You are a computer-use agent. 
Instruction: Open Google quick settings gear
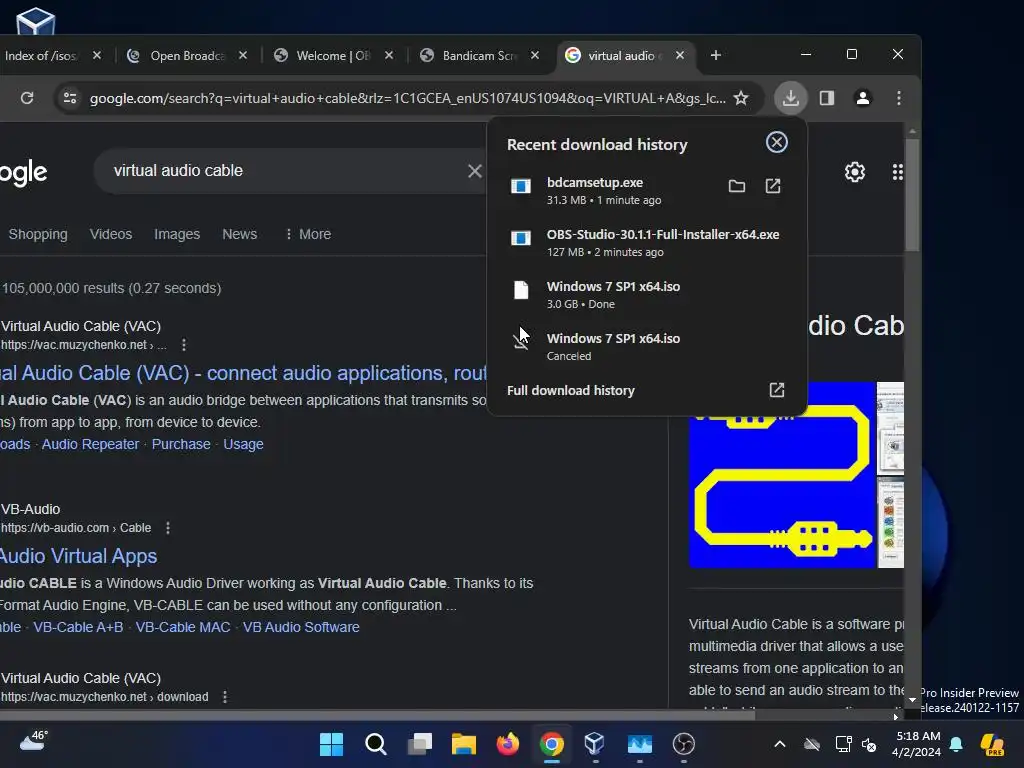tap(855, 172)
